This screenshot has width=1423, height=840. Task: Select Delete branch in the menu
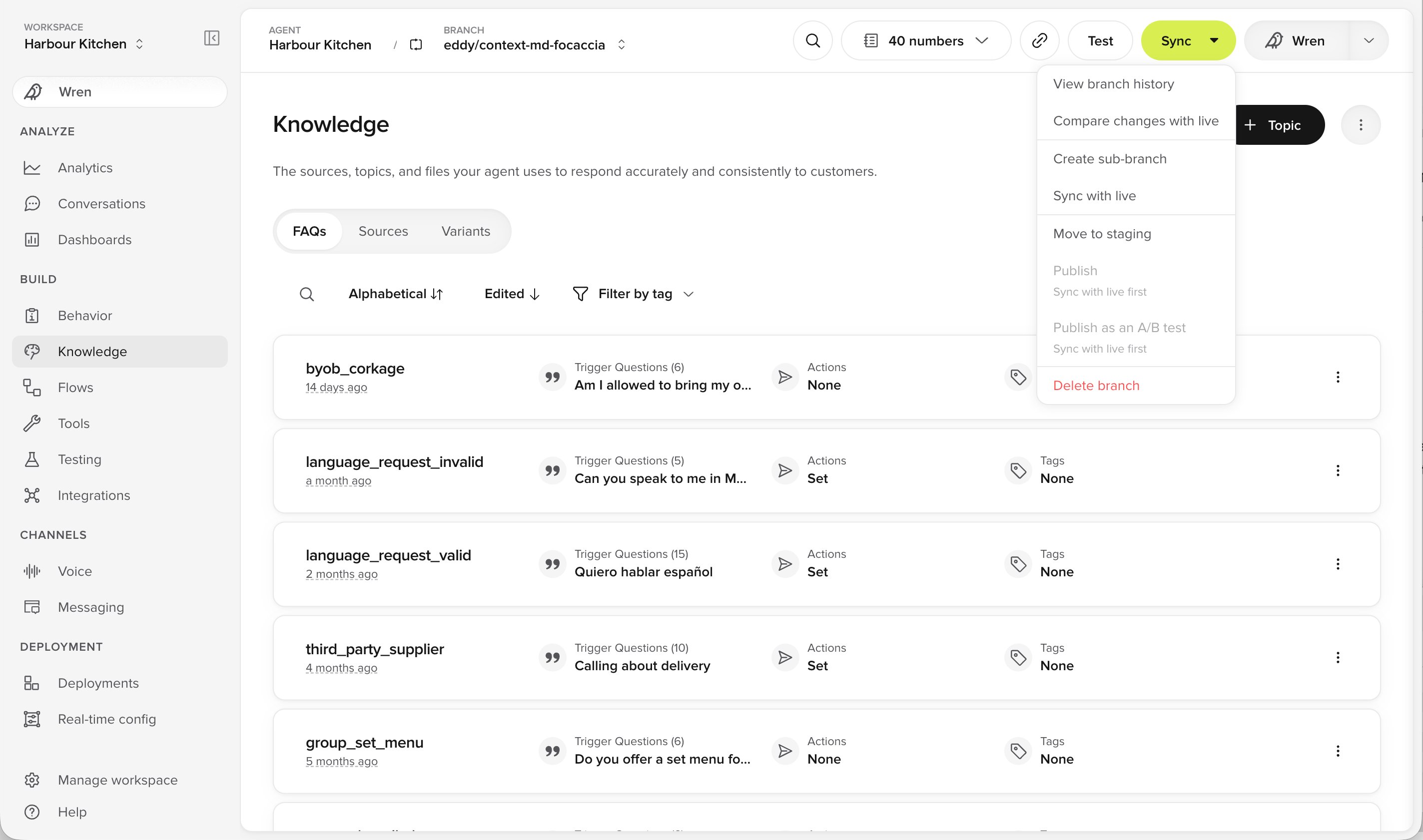click(1135, 386)
